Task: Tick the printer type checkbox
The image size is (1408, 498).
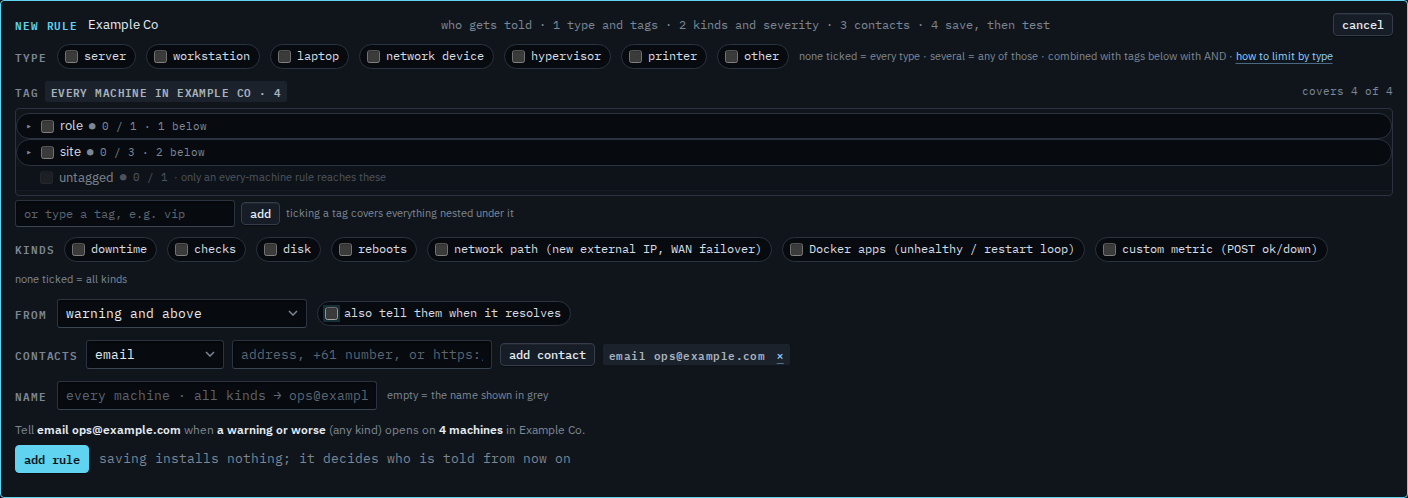Action: point(635,57)
